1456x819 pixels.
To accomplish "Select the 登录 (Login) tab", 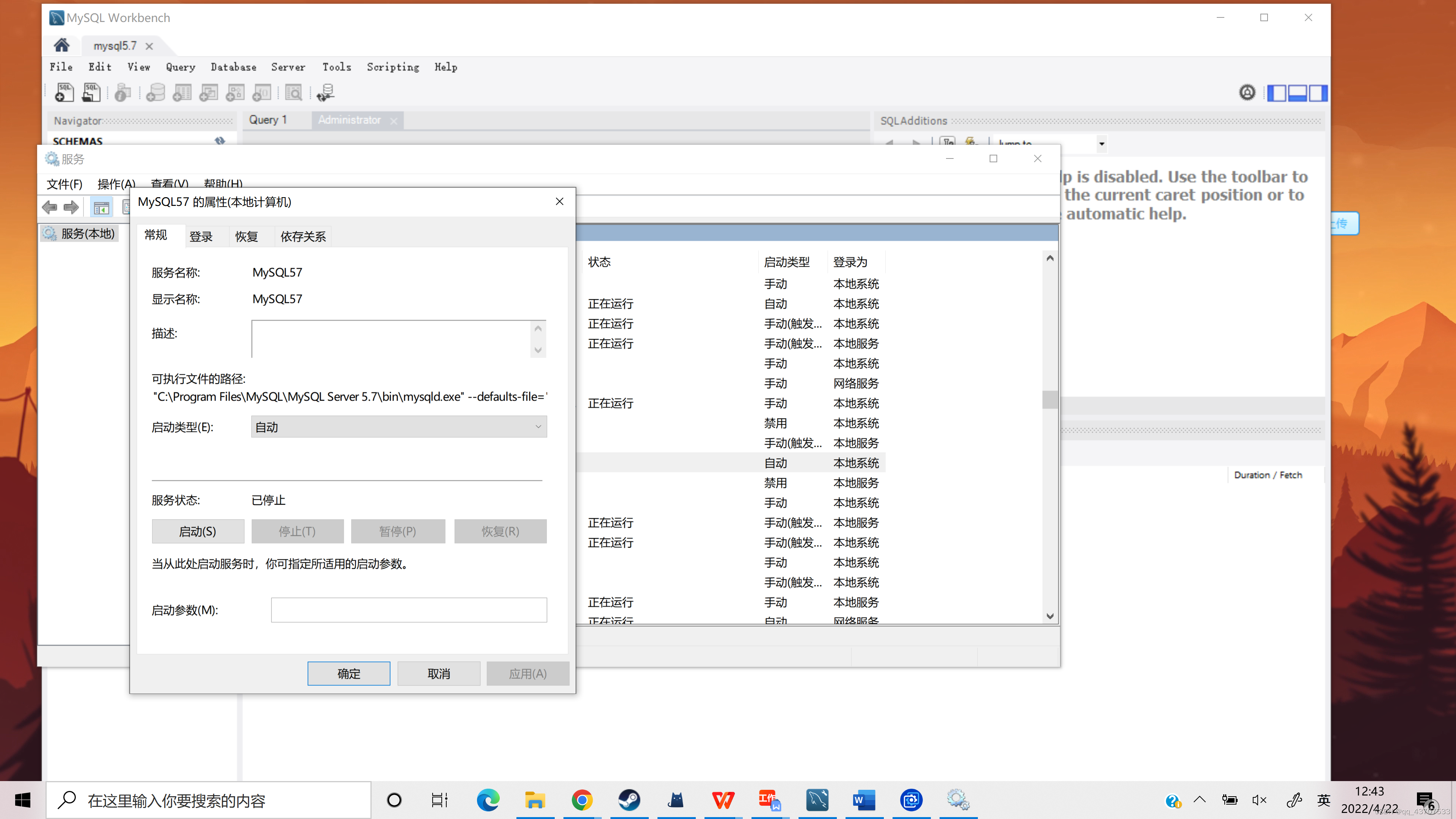I will point(201,236).
